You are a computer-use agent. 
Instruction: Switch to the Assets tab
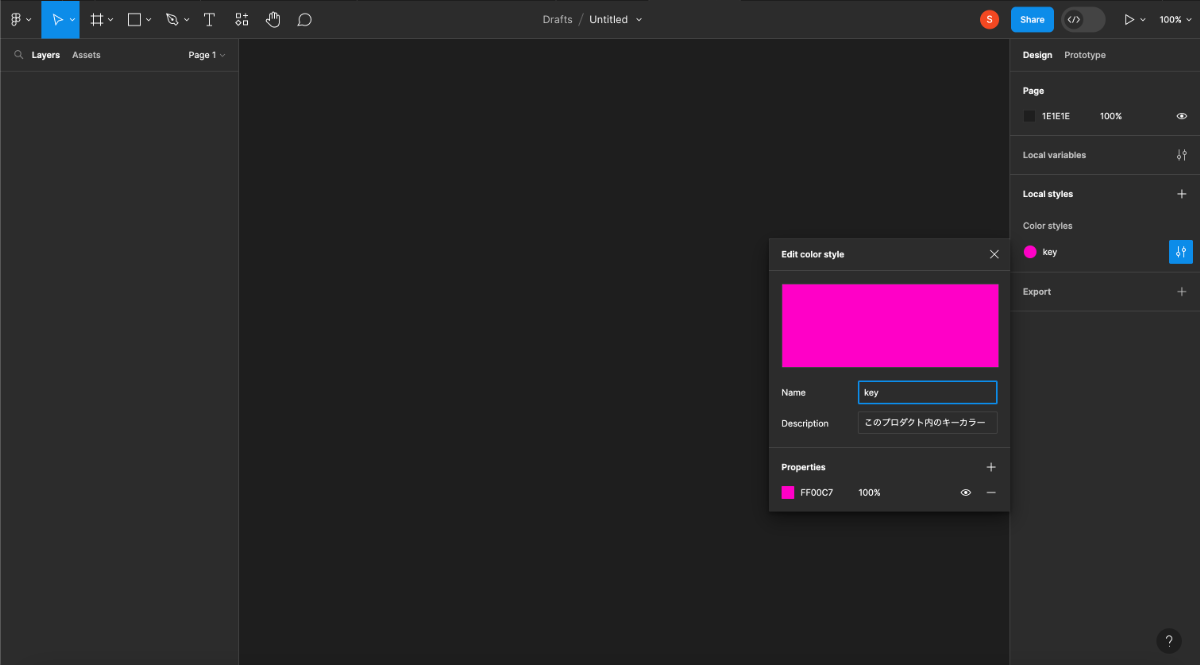click(x=86, y=55)
